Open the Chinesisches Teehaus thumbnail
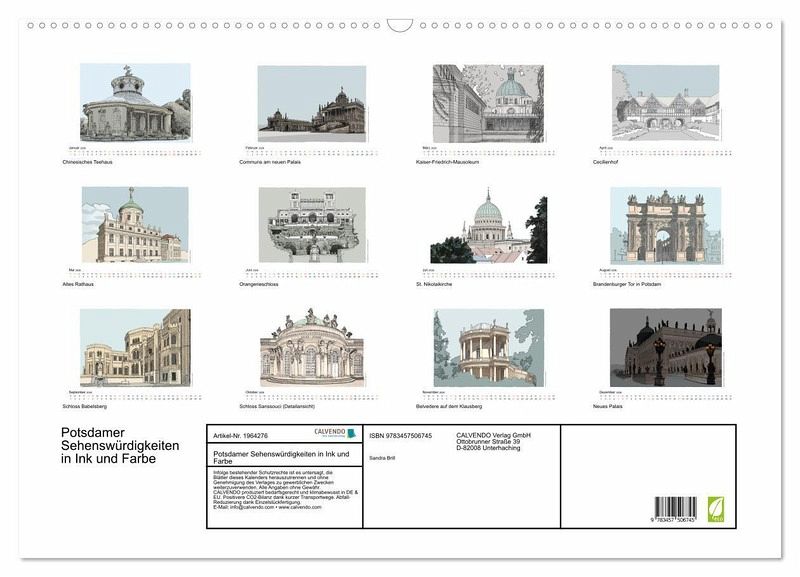Image resolution: width=800 pixels, height=577 pixels. pos(135,102)
